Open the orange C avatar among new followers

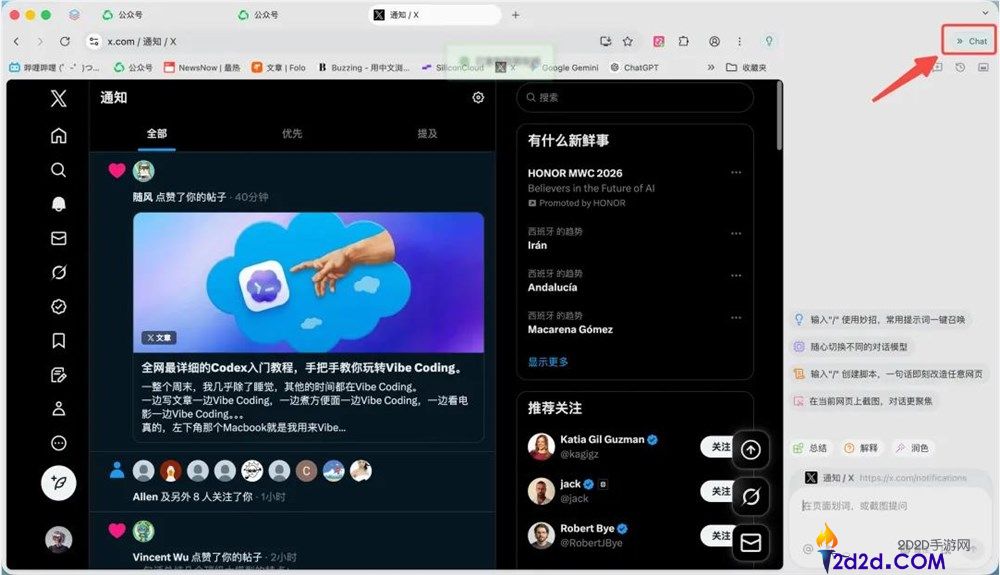pyautogui.click(x=306, y=471)
